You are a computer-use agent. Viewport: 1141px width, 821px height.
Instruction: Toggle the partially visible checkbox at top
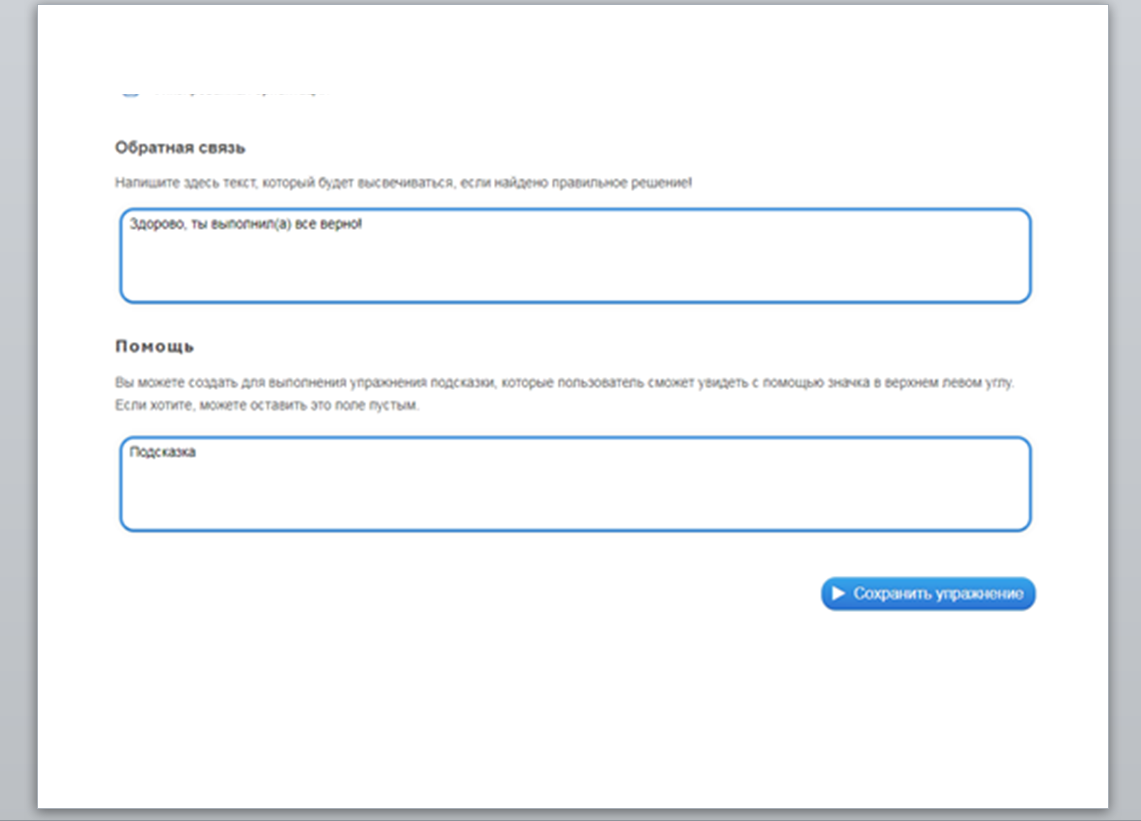coord(129,91)
